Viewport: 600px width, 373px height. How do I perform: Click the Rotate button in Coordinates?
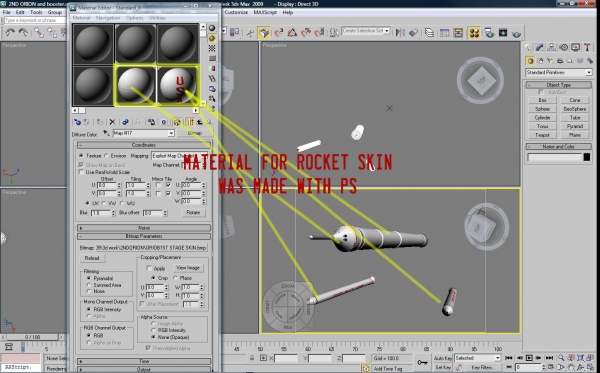point(193,212)
